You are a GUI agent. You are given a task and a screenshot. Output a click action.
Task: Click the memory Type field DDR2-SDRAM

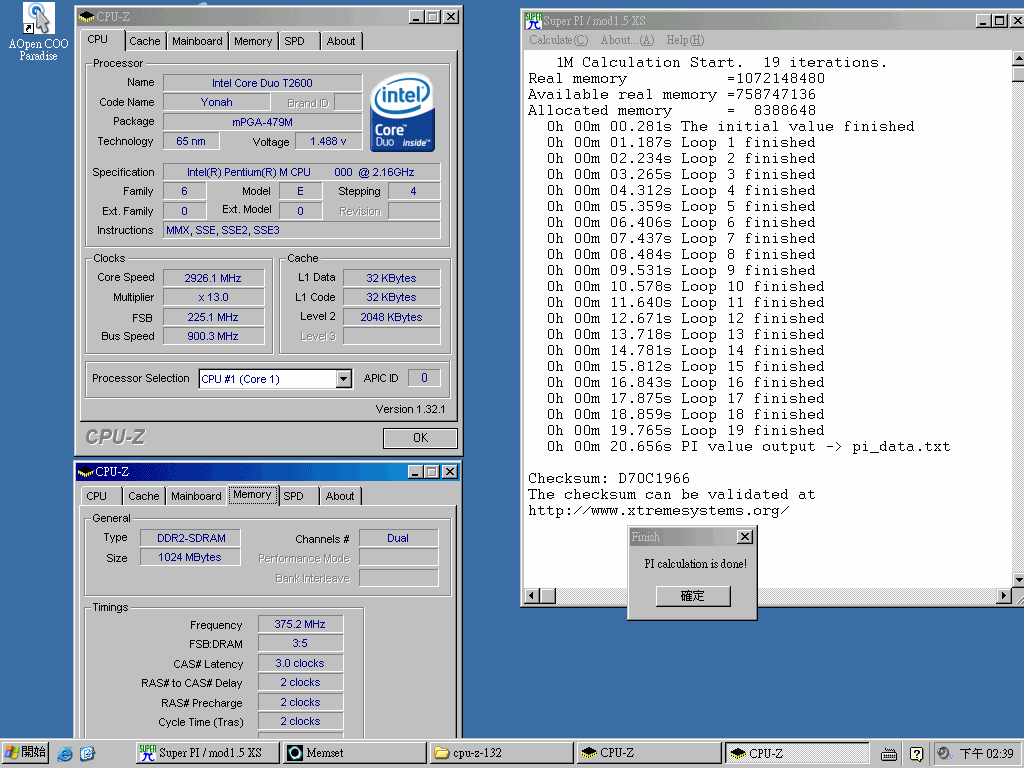click(191, 538)
